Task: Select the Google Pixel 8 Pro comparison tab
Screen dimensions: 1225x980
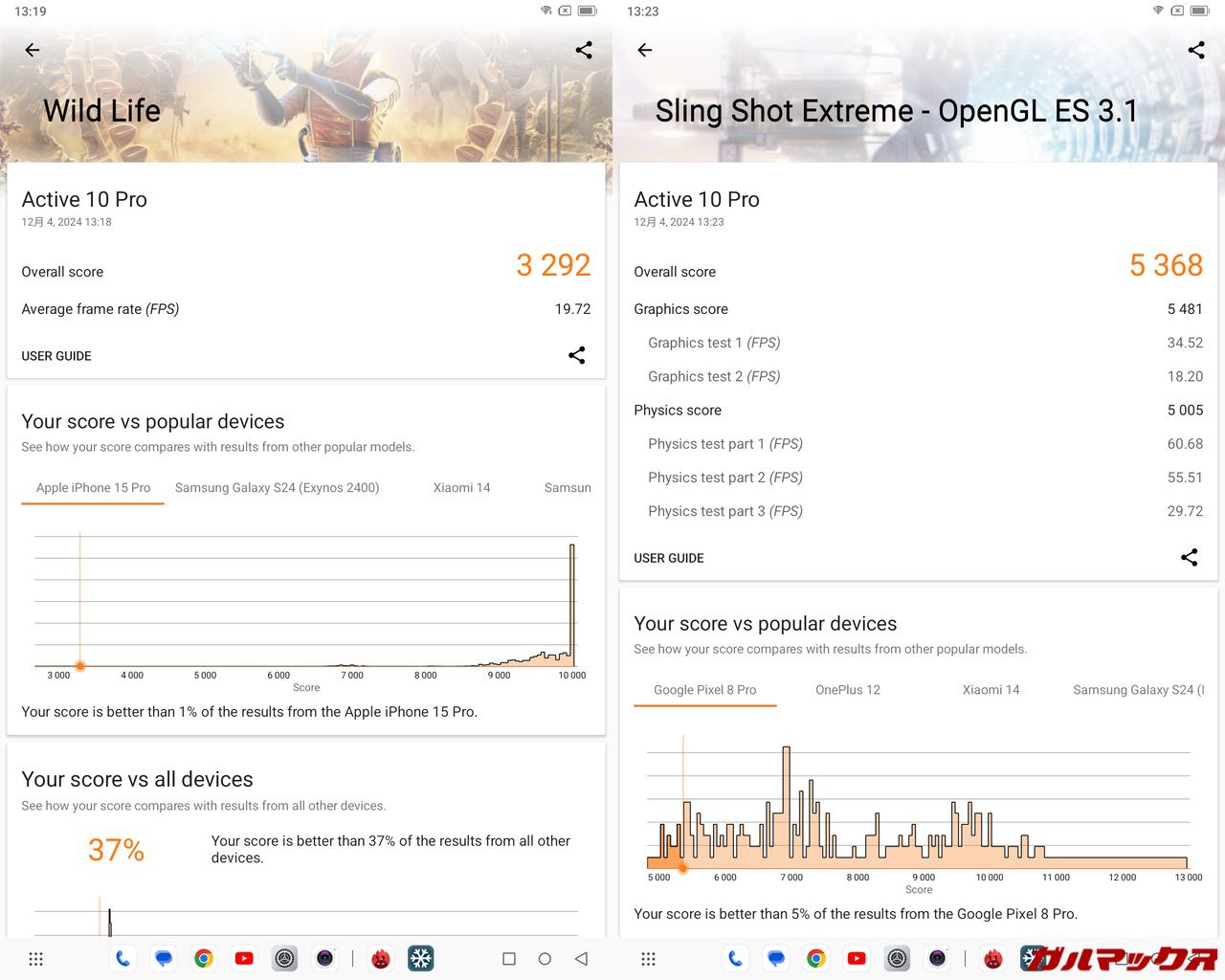Action: coord(704,689)
